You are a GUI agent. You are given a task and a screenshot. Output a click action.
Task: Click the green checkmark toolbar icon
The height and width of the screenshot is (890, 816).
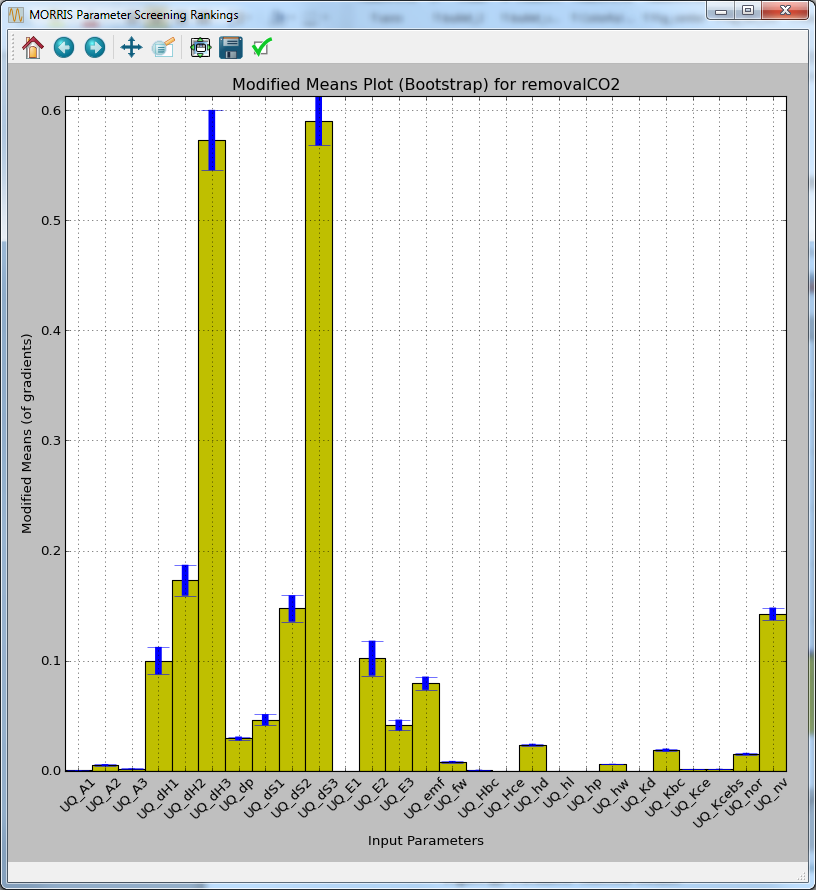tap(262, 47)
